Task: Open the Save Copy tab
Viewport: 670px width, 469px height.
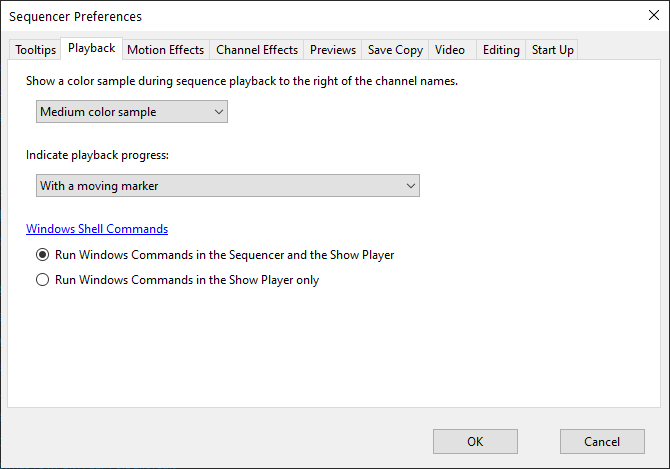Action: tap(395, 50)
